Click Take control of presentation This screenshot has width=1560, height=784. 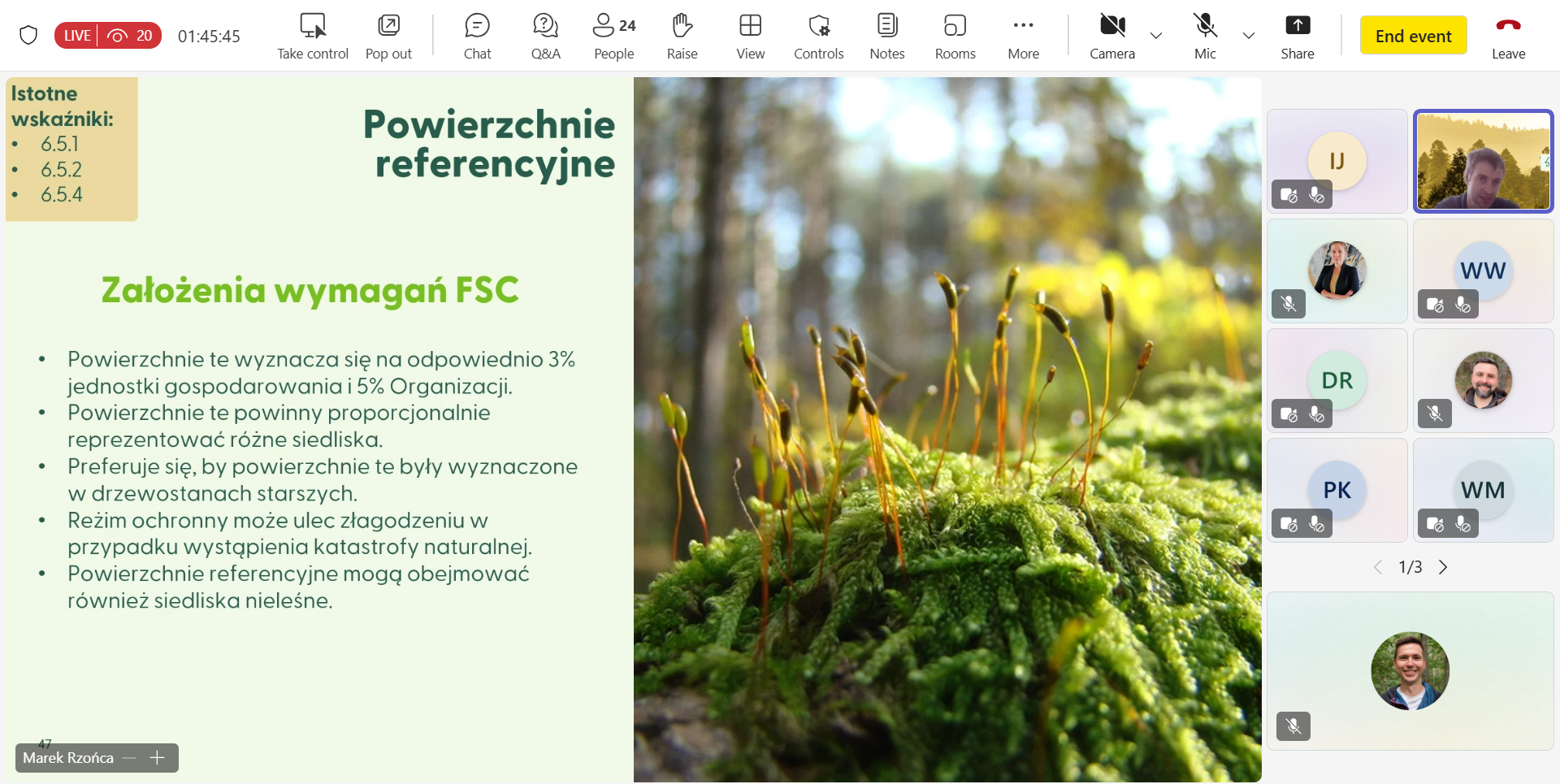[313, 36]
